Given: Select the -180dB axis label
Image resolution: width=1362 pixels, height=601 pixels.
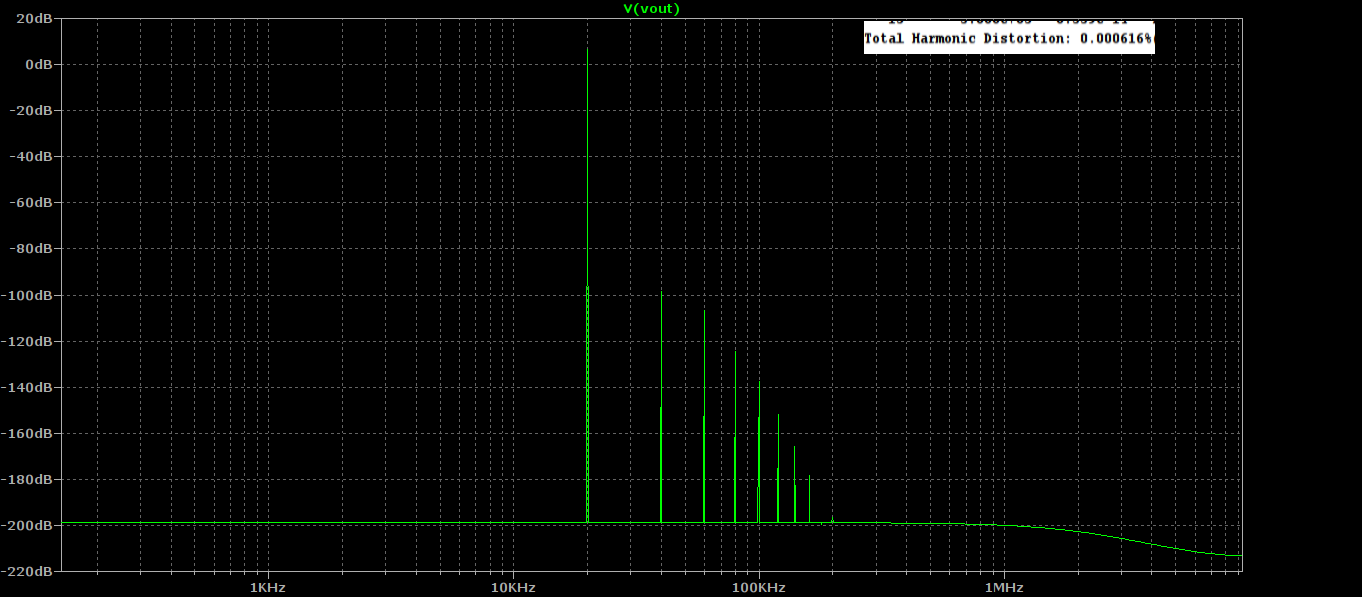Looking at the screenshot, I should (x=29, y=479).
